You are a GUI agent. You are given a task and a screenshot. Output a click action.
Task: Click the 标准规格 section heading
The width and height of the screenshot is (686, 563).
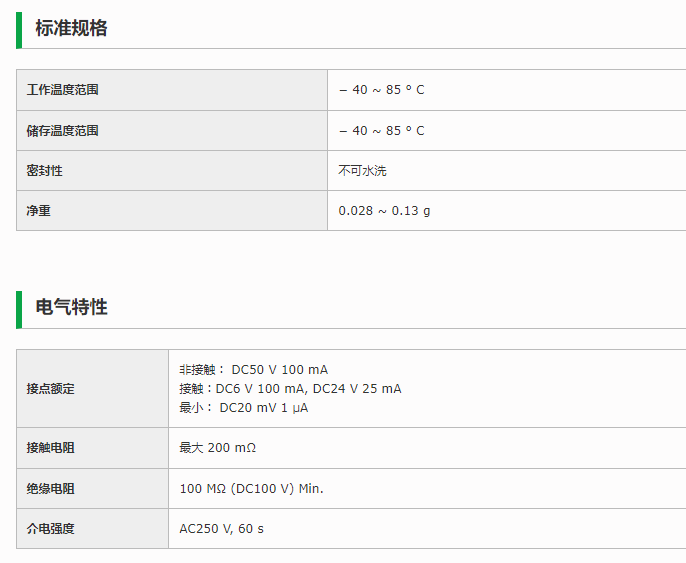(x=71, y=28)
